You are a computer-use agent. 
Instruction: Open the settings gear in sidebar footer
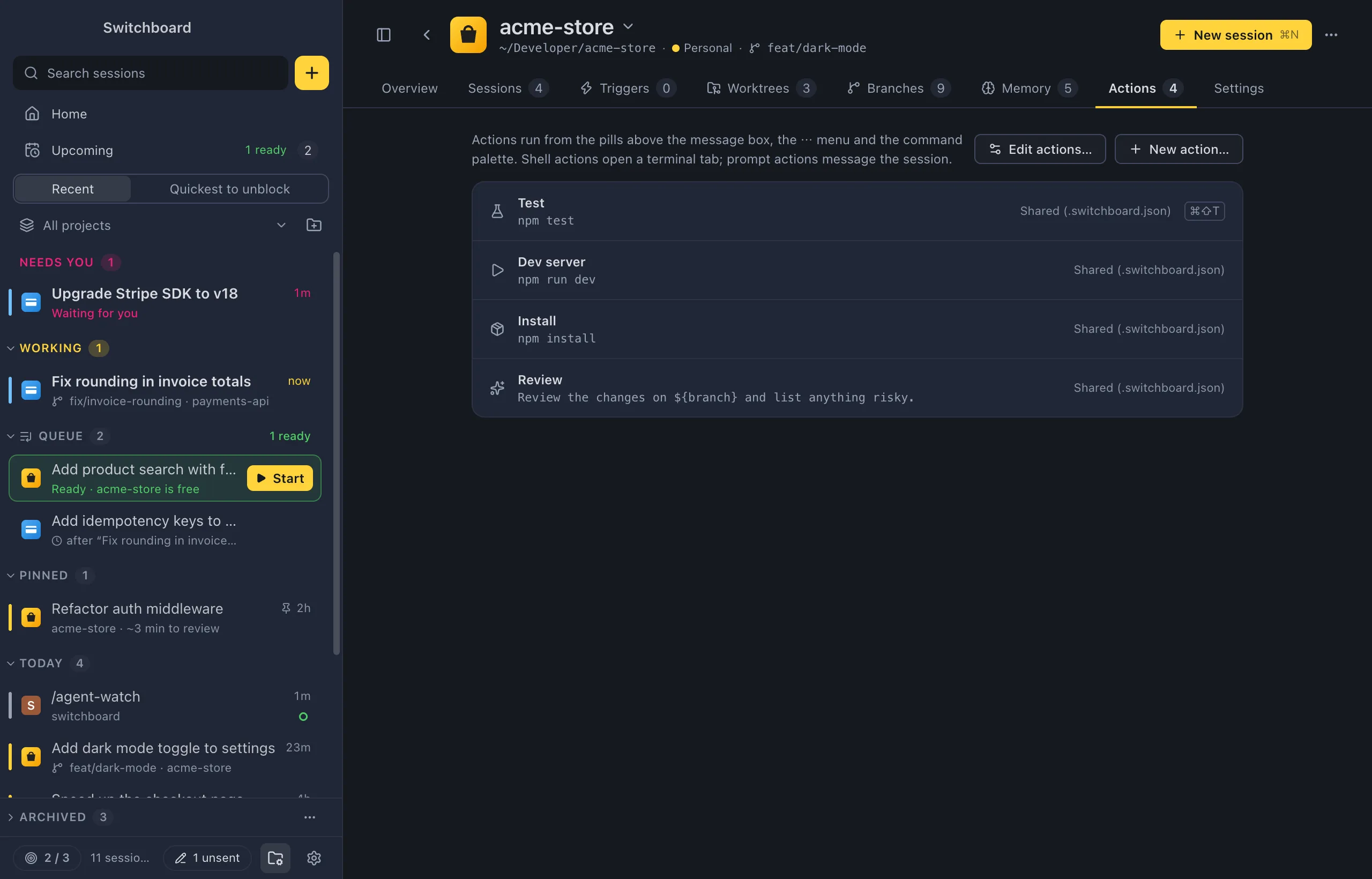(x=314, y=858)
